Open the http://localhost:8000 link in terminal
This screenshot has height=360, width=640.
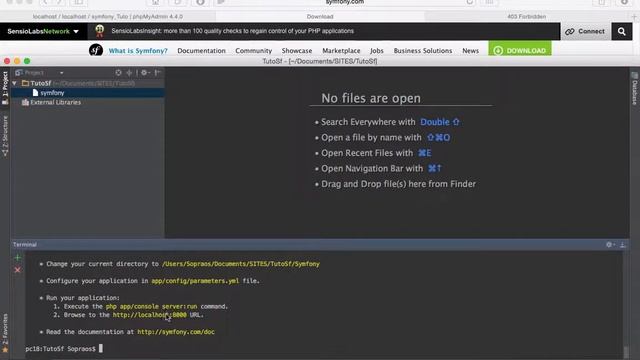(x=150, y=315)
